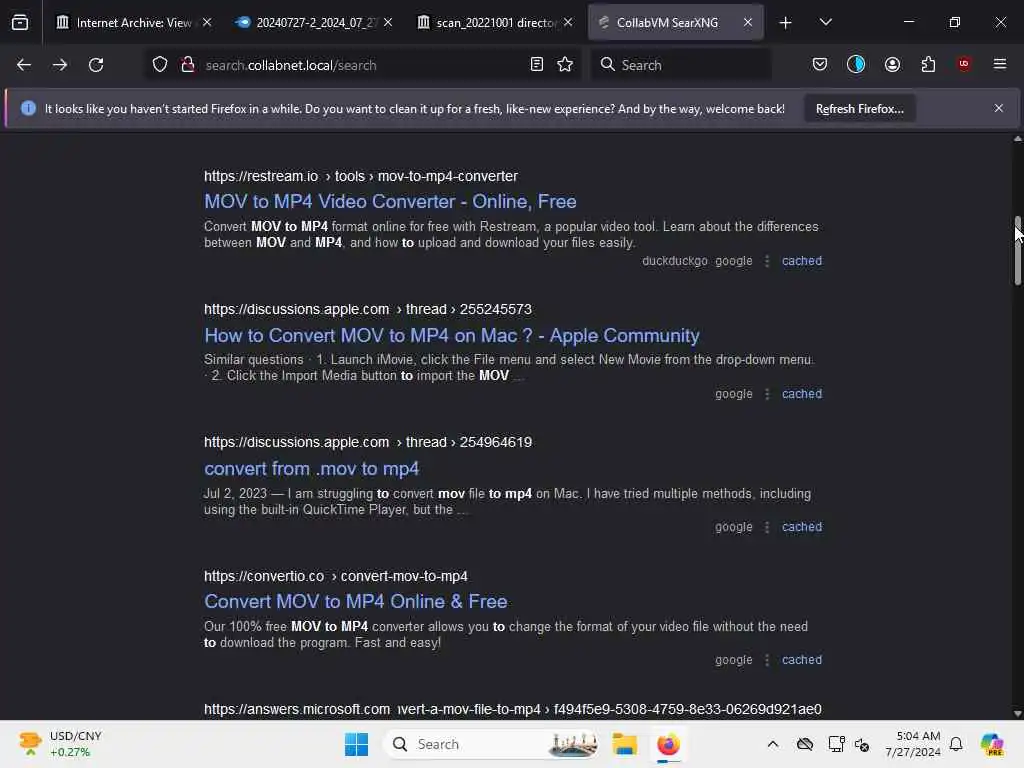Close the 20240727-2 tab
The image size is (1024, 768).
(x=388, y=22)
